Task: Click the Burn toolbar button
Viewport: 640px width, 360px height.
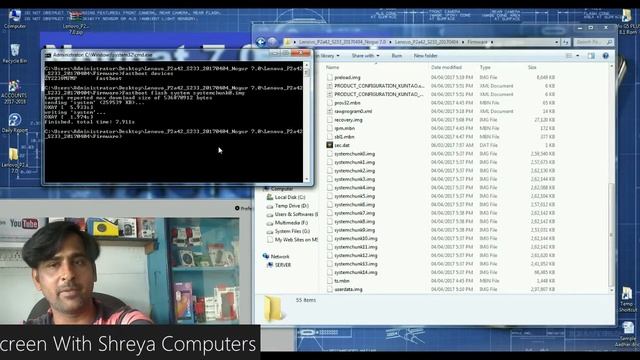Action: coord(397,56)
